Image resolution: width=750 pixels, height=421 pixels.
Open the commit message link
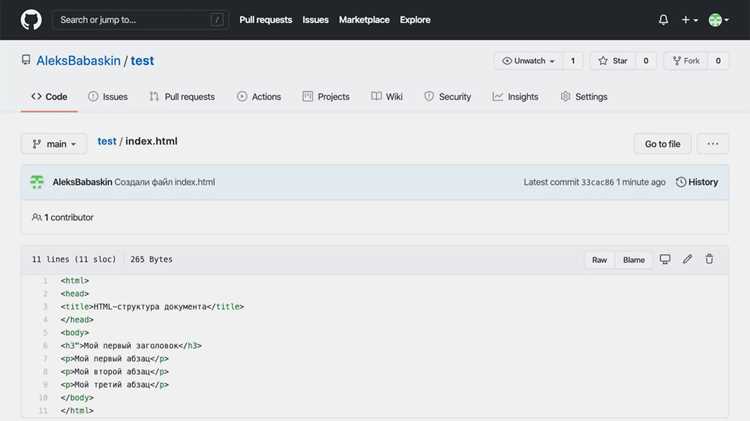[x=165, y=182]
